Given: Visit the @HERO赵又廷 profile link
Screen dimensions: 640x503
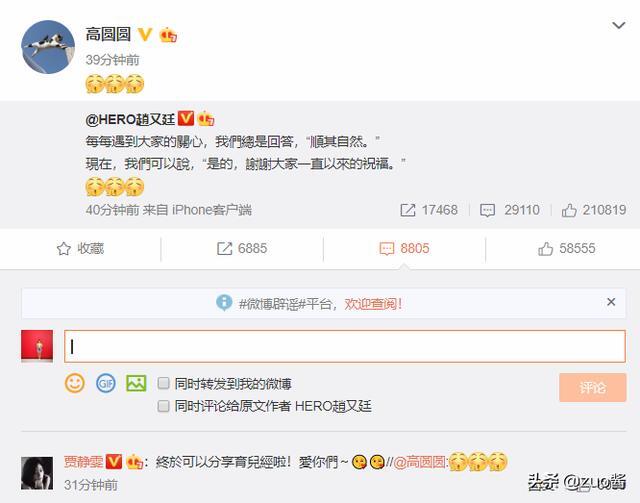Looking at the screenshot, I should click(x=130, y=119).
